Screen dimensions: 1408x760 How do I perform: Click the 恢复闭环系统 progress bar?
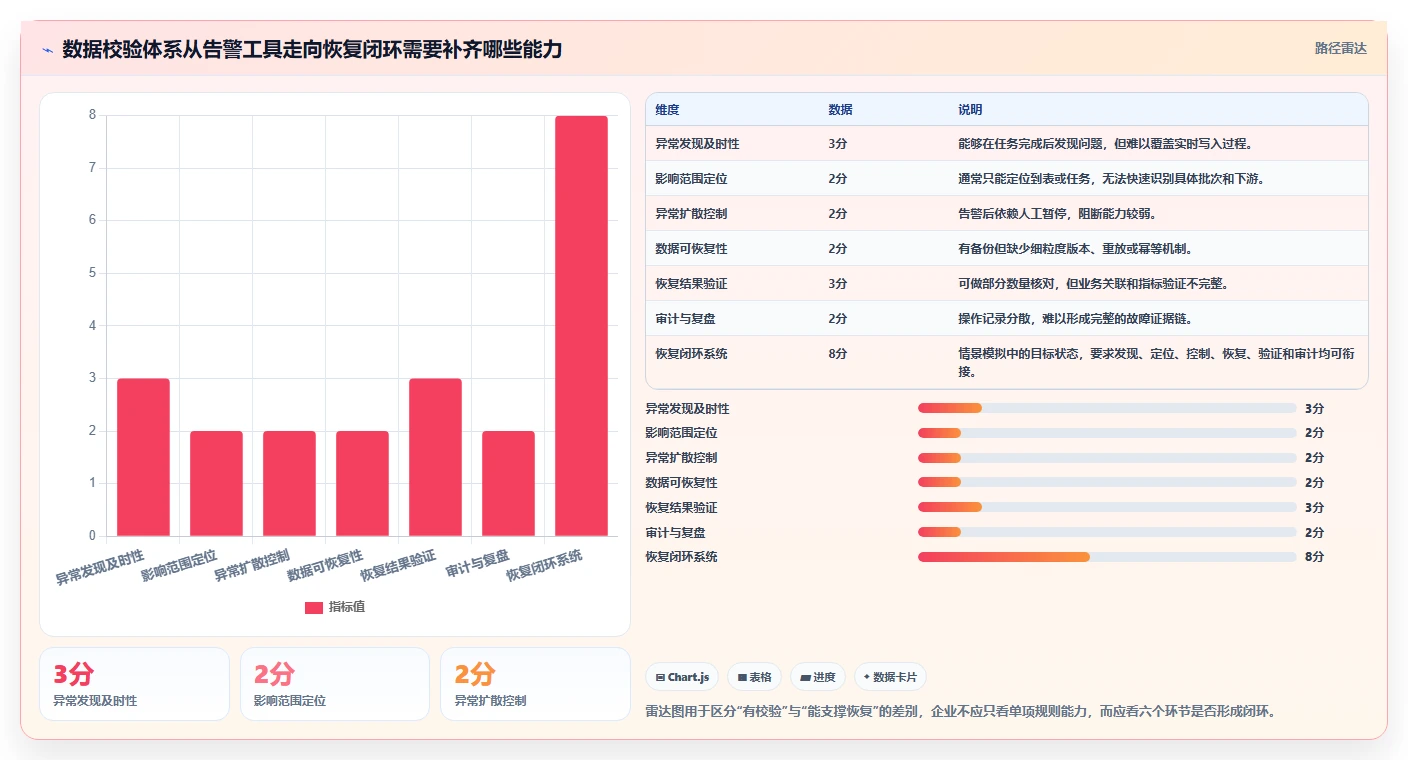[1107, 557]
